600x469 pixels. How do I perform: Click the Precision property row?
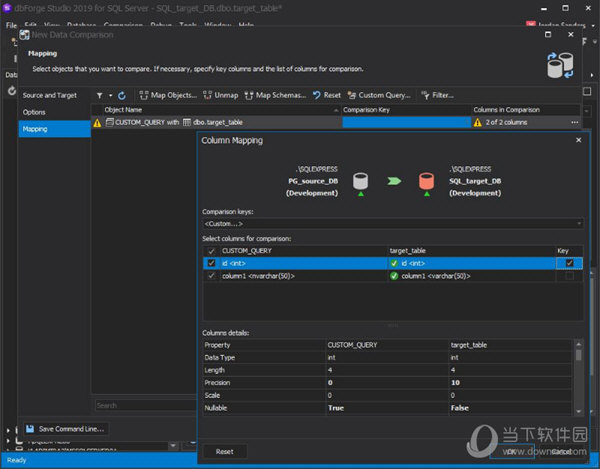[x=387, y=383]
